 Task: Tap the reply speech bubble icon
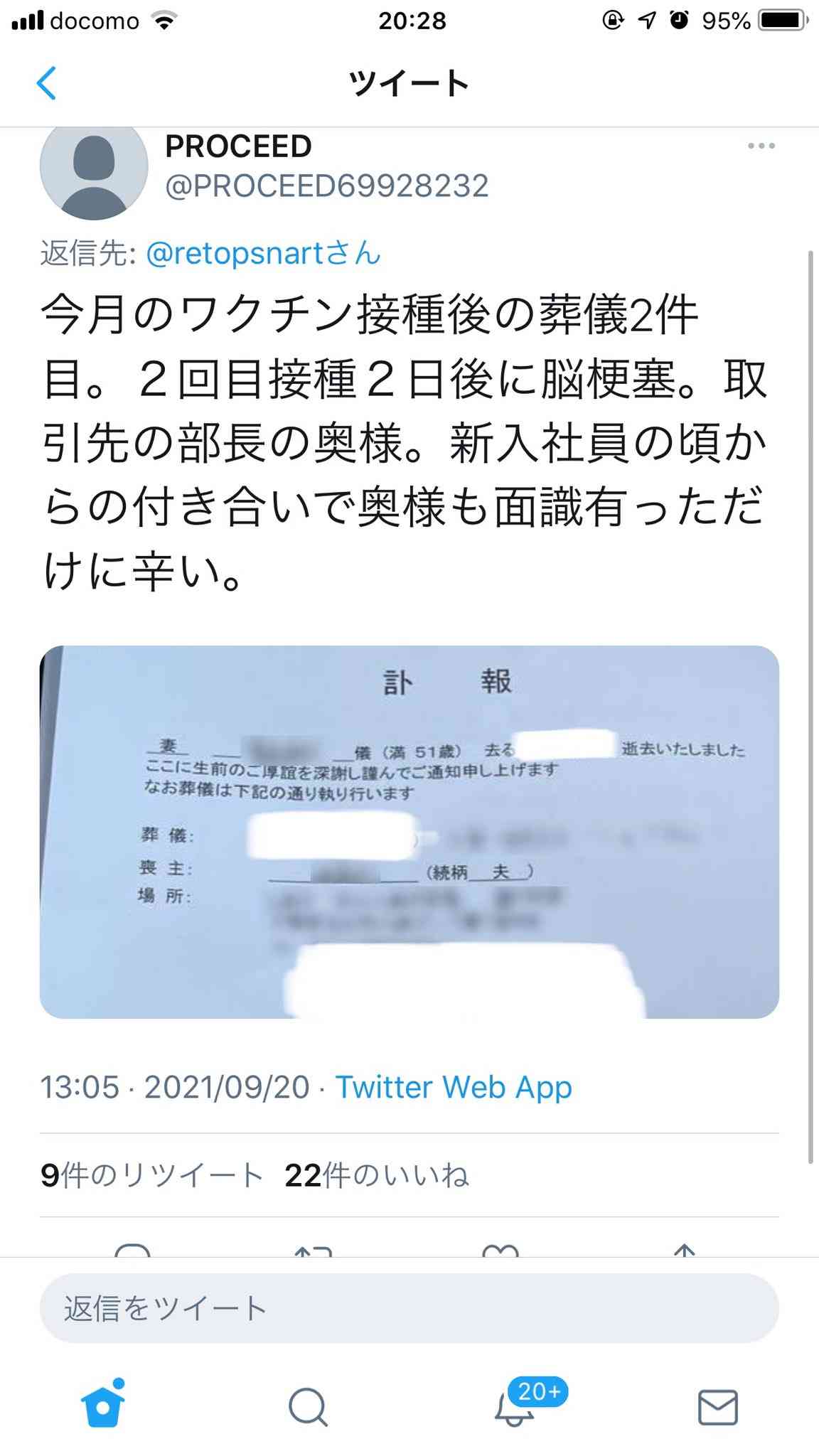click(133, 1250)
